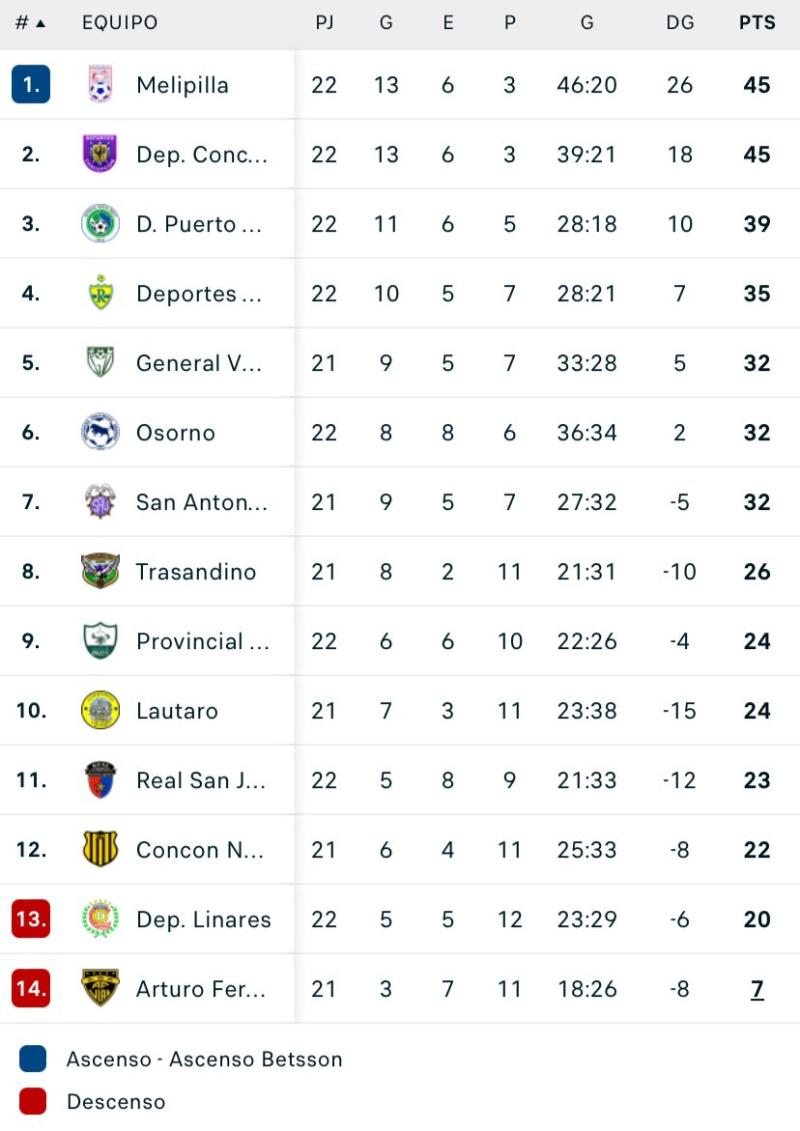
Task: Click the Arturo Fernández club badge
Action: point(100,988)
